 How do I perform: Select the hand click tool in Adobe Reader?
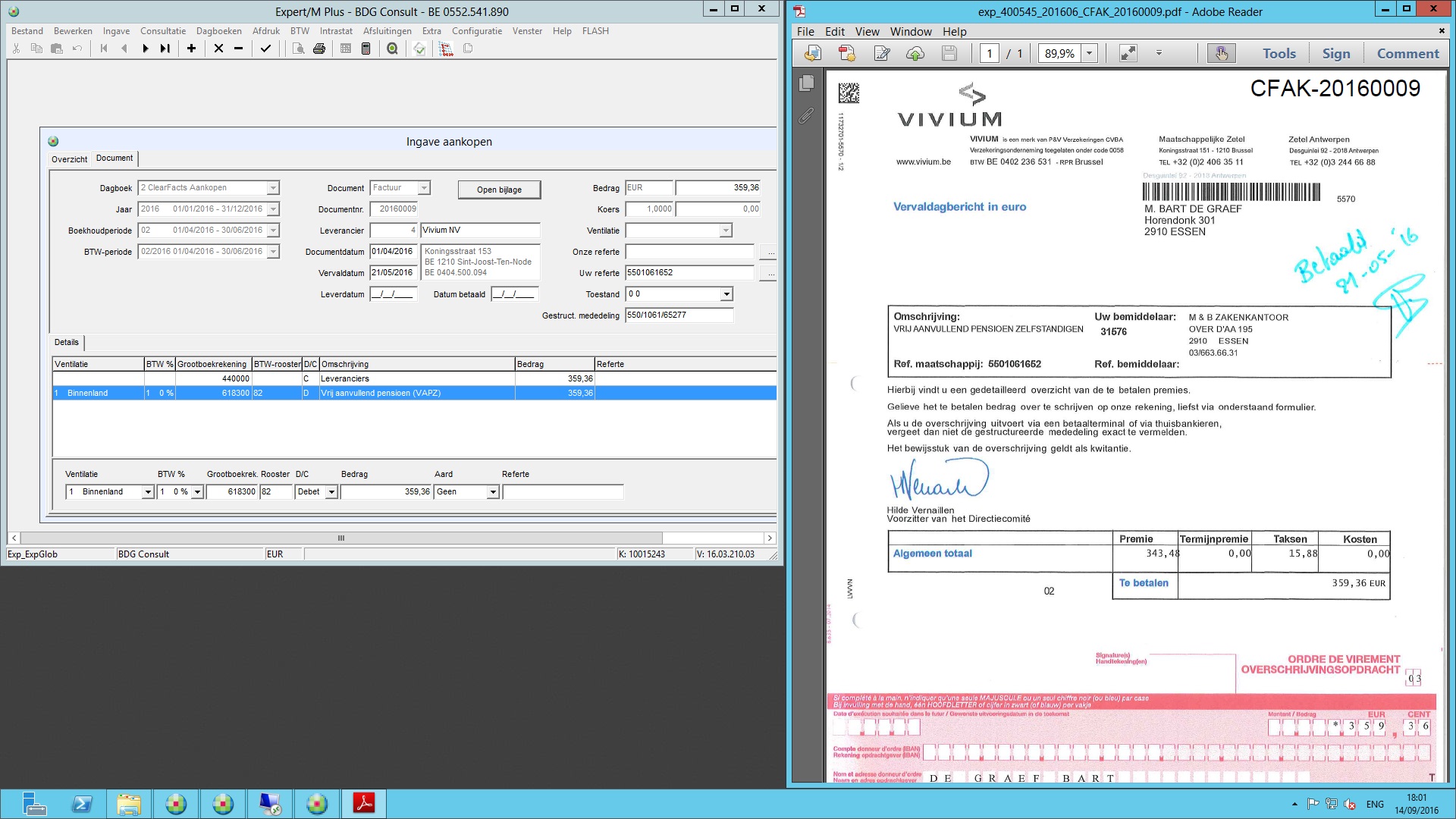(x=1221, y=53)
